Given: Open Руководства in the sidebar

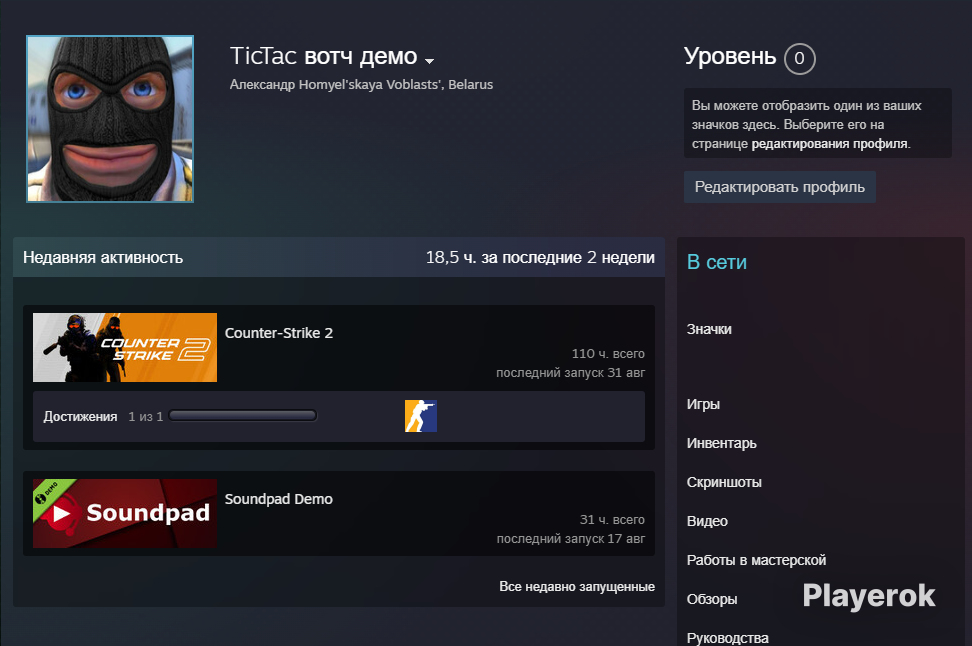Looking at the screenshot, I should pyautogui.click(x=728, y=638).
